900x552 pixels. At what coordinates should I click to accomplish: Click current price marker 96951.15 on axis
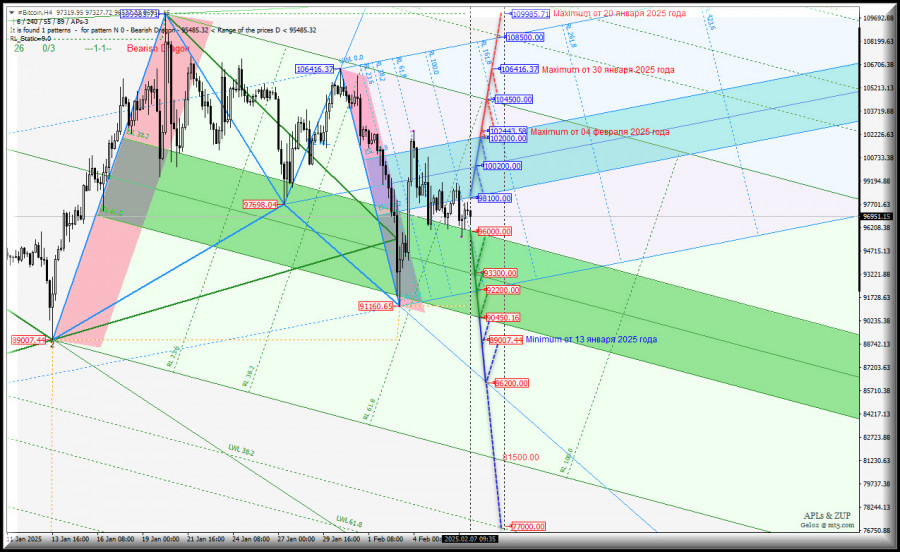(x=876, y=216)
